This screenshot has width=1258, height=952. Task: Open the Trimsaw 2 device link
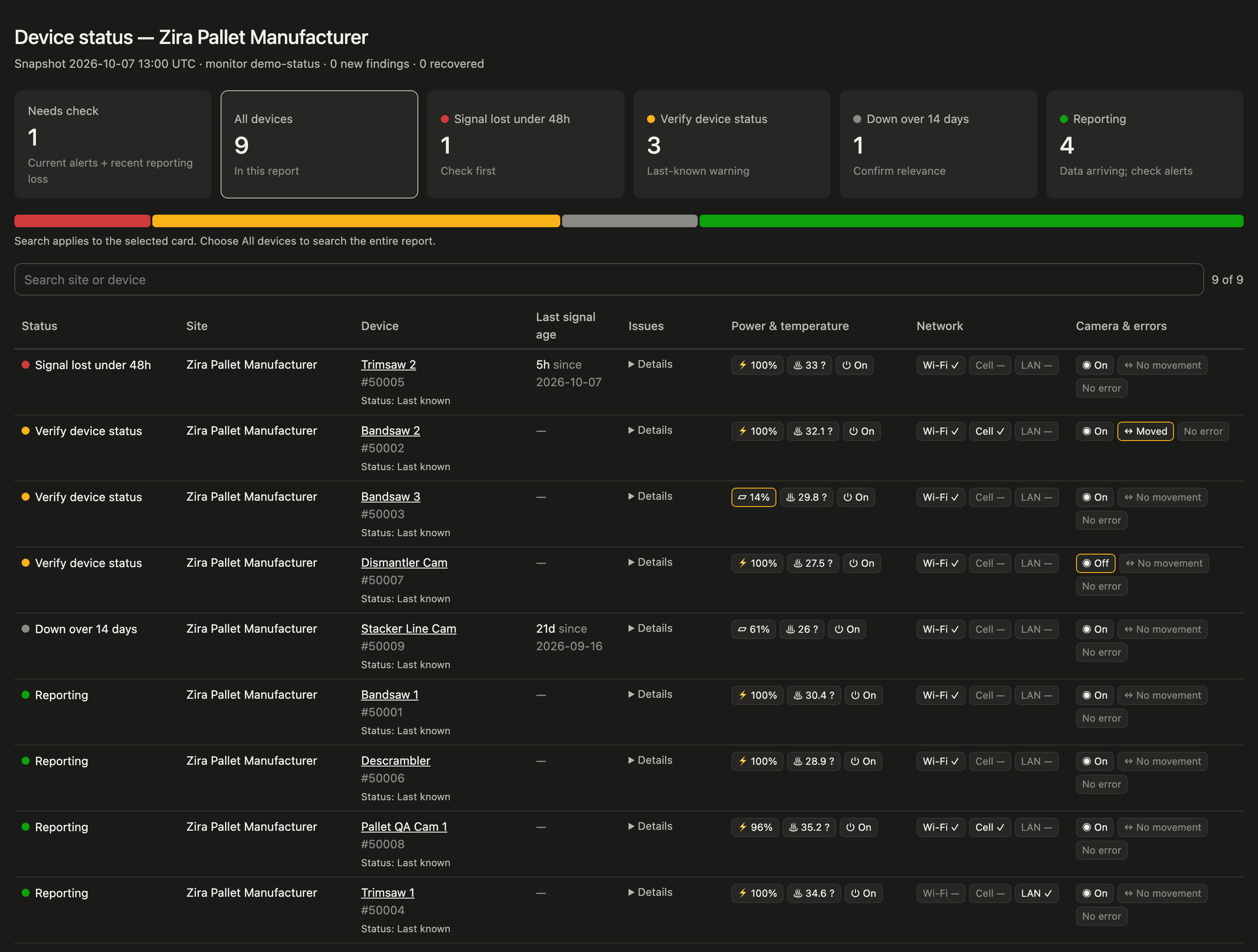[389, 365]
